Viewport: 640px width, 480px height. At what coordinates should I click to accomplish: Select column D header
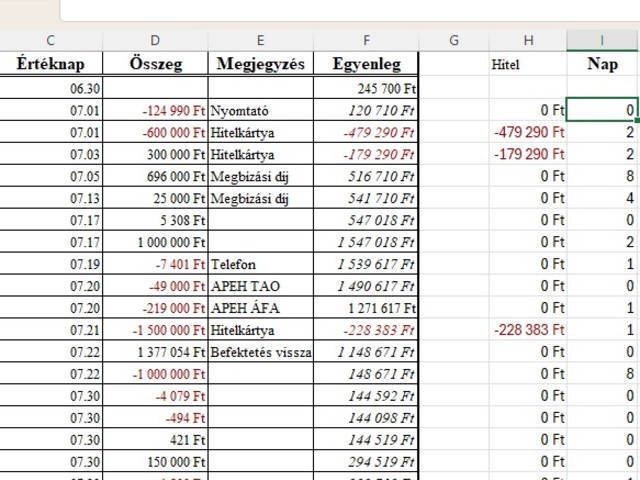(155, 40)
